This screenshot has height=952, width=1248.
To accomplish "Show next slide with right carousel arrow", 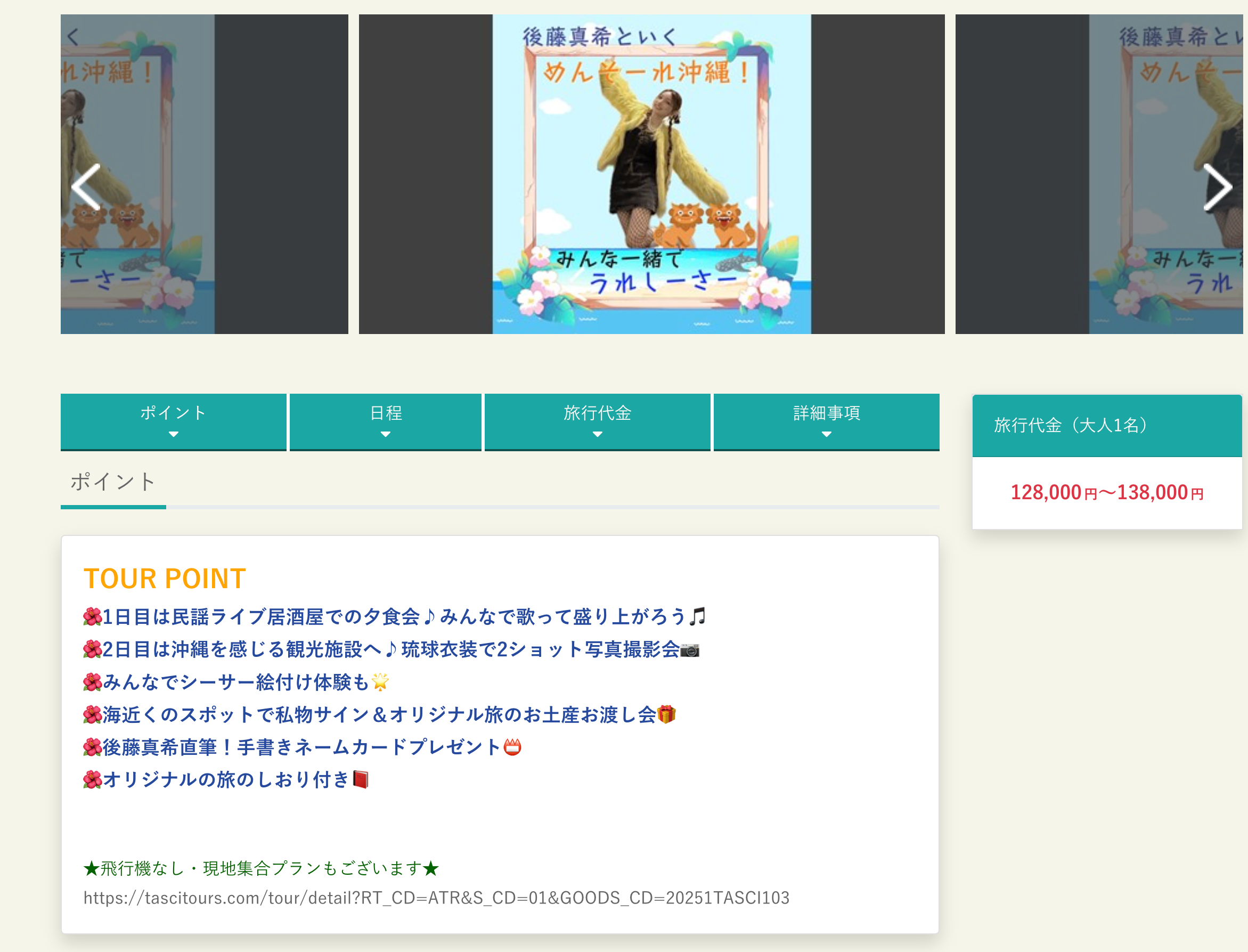I will click(1217, 187).
